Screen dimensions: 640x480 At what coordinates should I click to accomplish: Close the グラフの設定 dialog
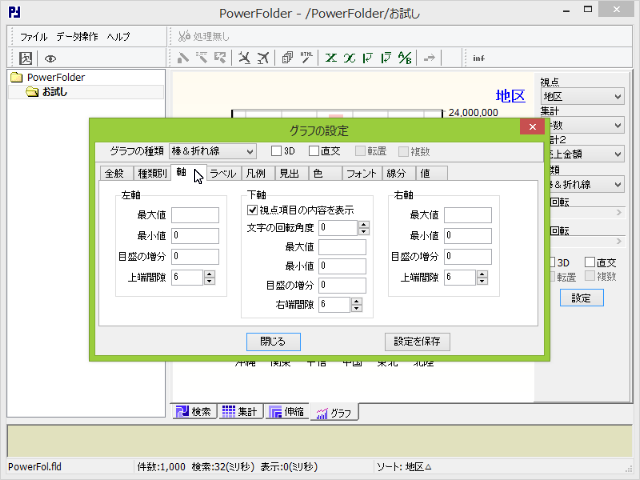532,127
